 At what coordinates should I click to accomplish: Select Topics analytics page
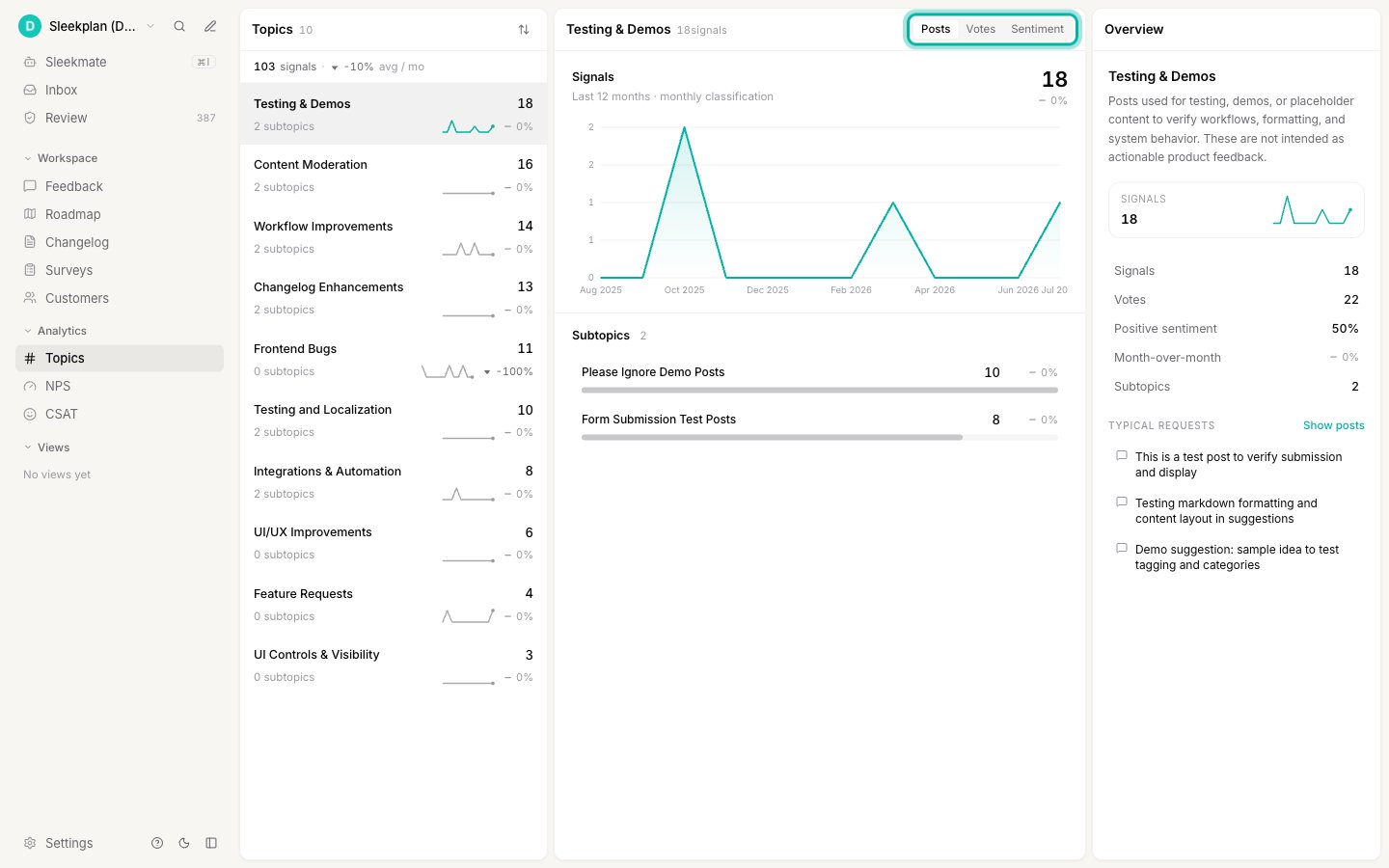tap(120, 358)
